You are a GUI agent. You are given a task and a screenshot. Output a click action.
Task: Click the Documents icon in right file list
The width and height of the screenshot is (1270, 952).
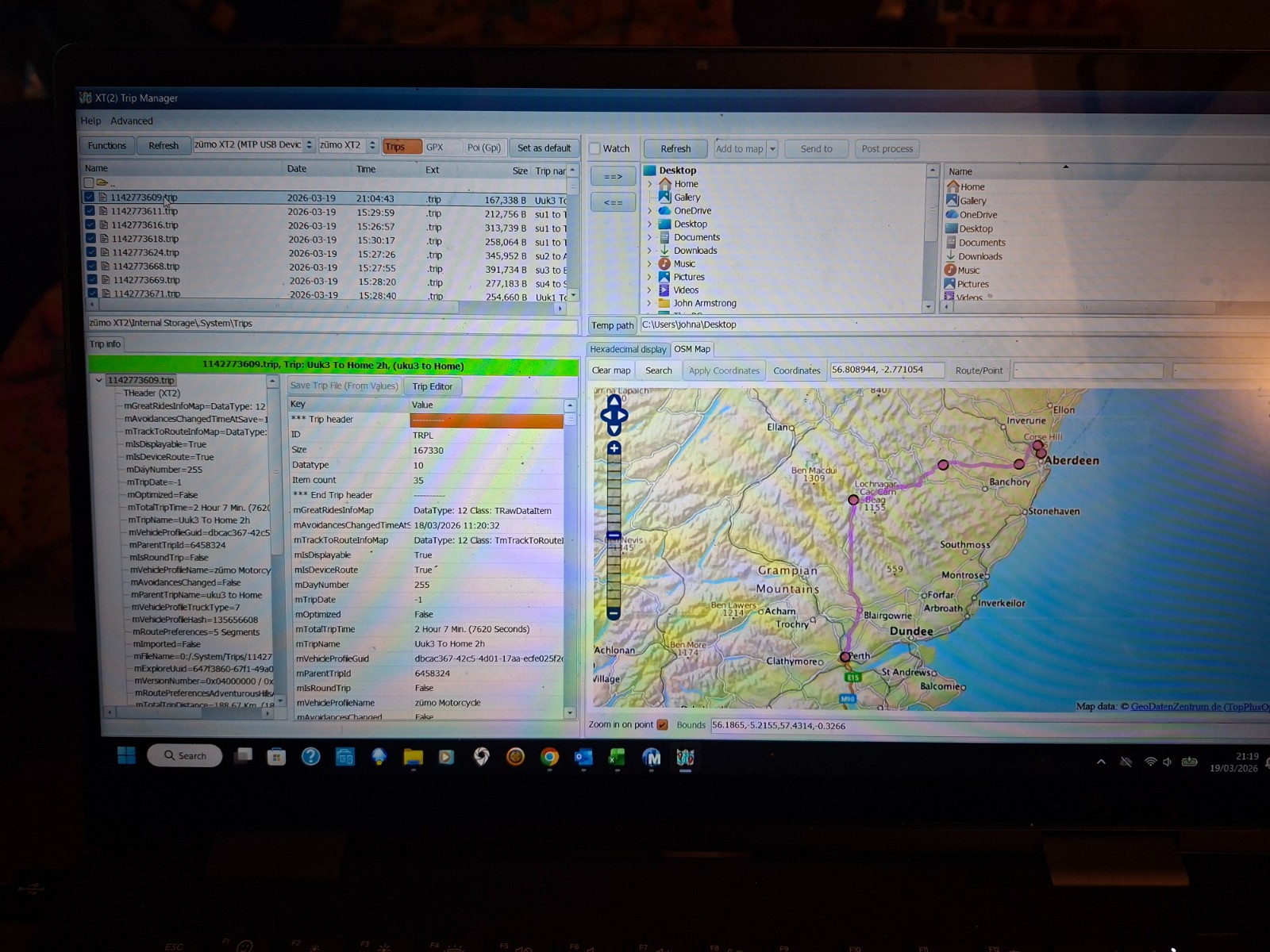pos(950,242)
